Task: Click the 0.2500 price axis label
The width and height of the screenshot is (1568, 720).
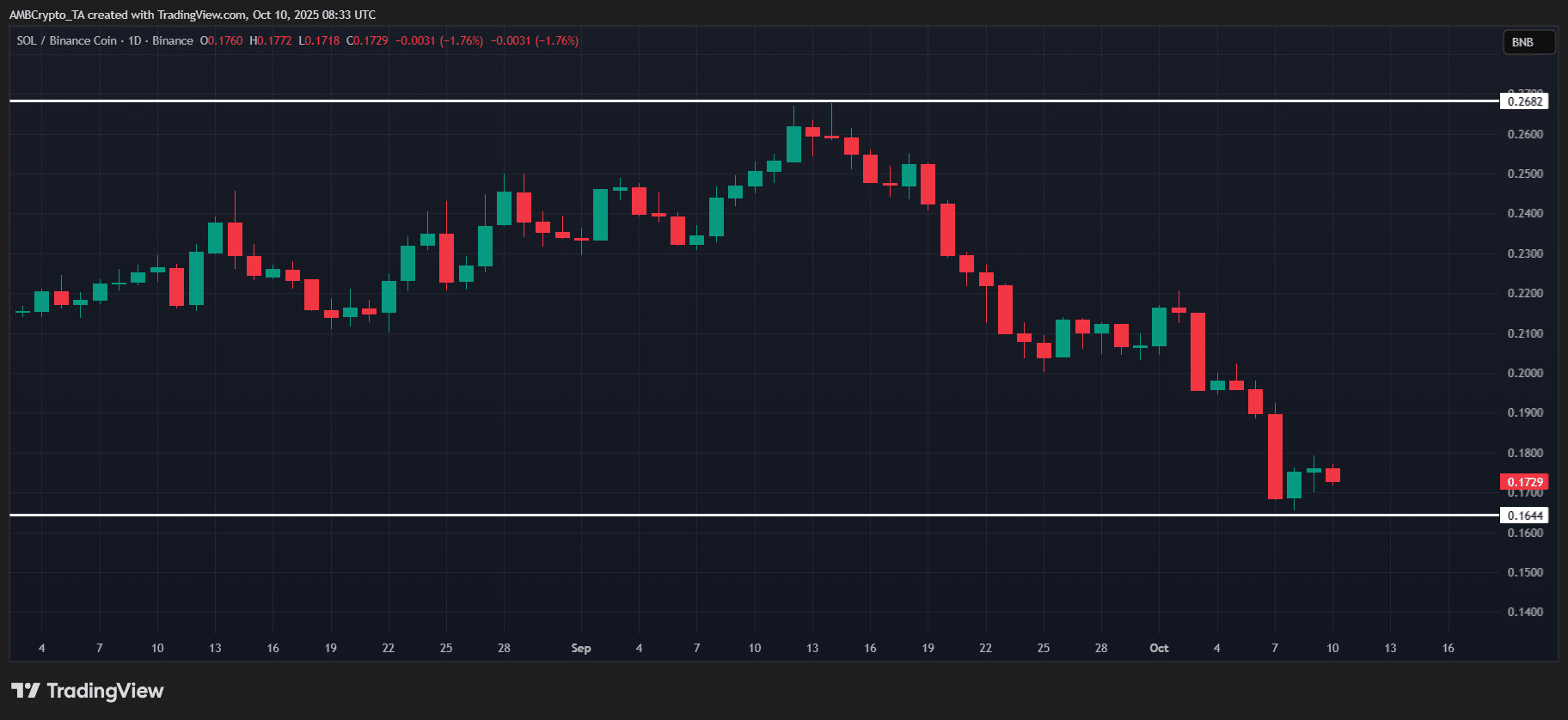Action: (1525, 174)
